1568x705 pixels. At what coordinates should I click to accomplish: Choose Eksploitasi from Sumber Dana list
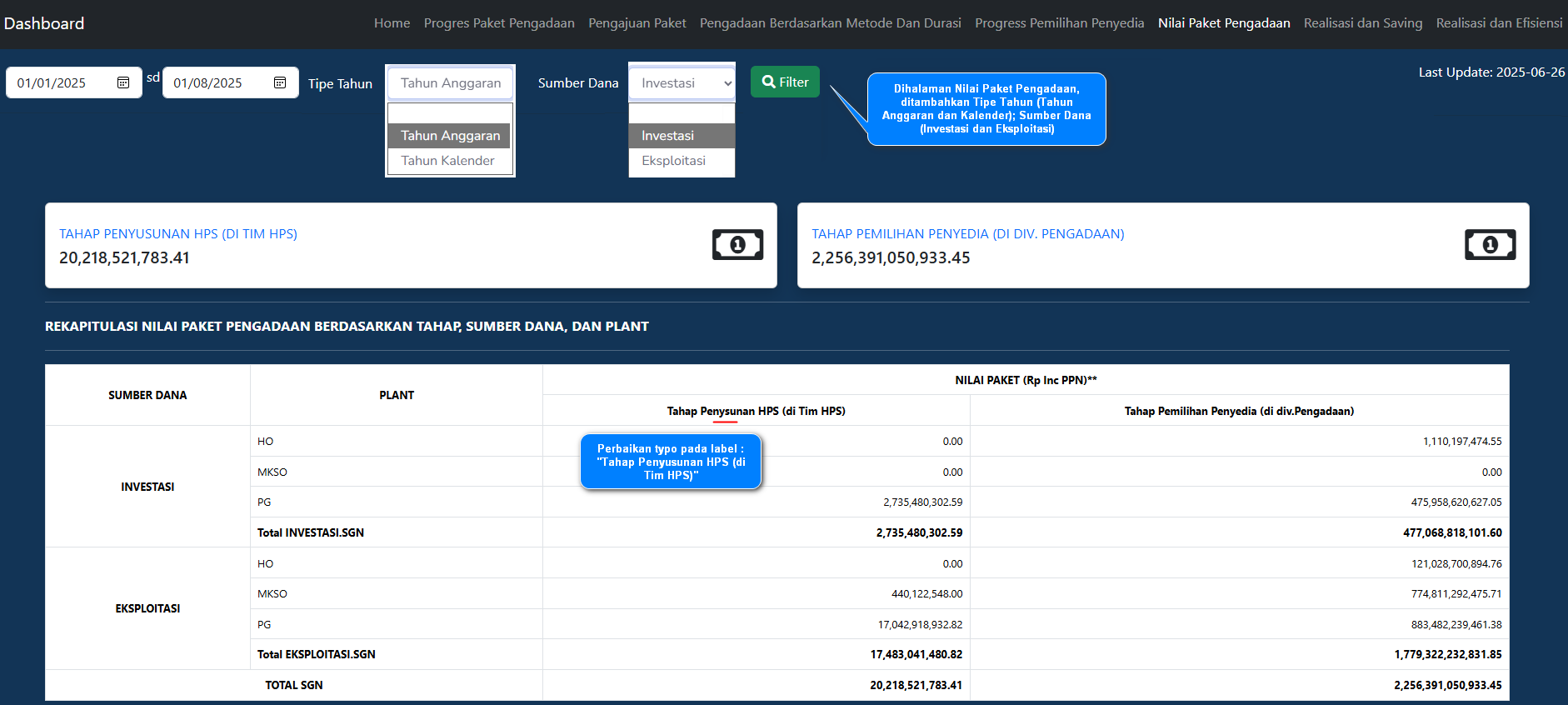coord(673,161)
